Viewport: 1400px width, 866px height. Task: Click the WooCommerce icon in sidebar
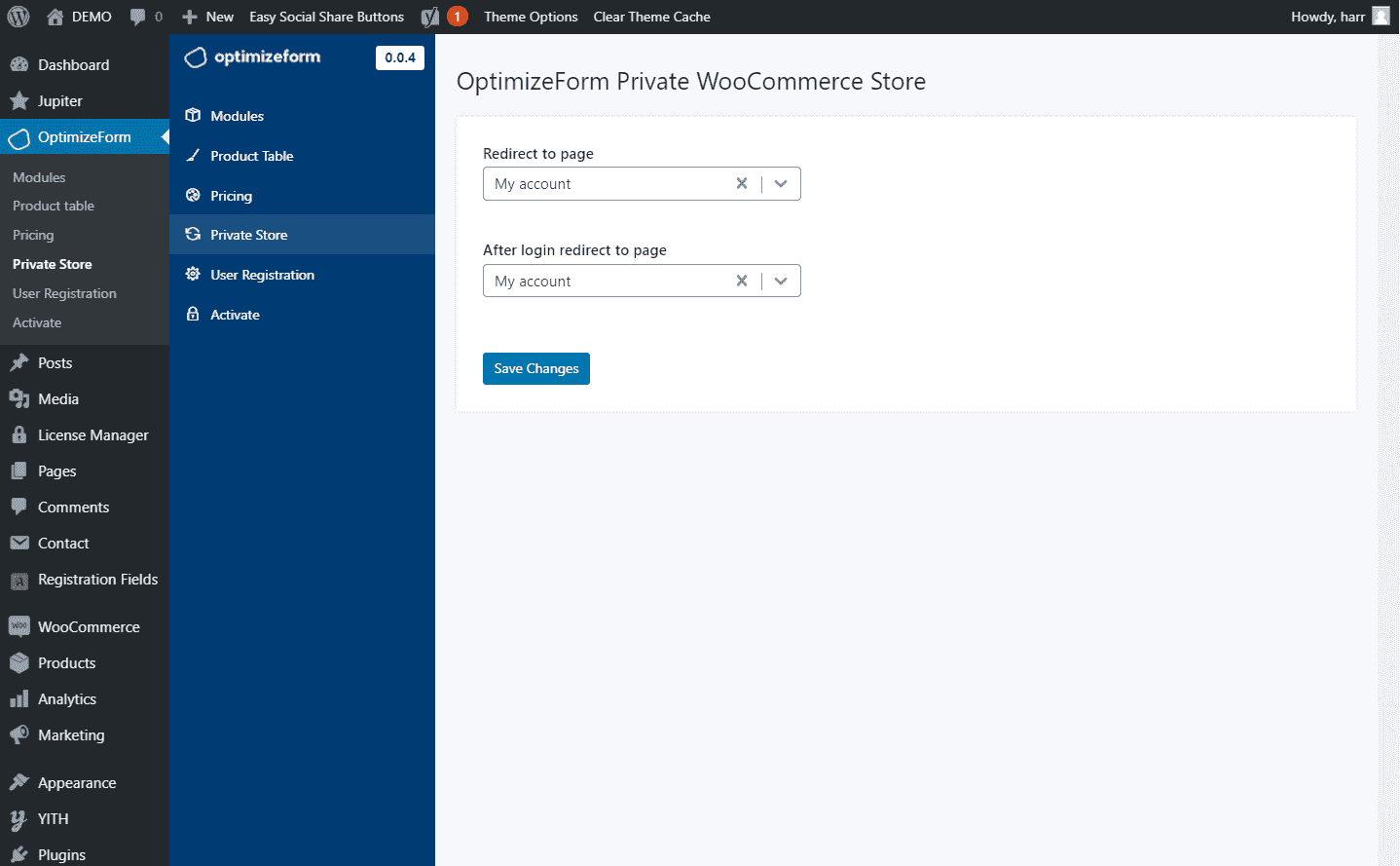(19, 626)
